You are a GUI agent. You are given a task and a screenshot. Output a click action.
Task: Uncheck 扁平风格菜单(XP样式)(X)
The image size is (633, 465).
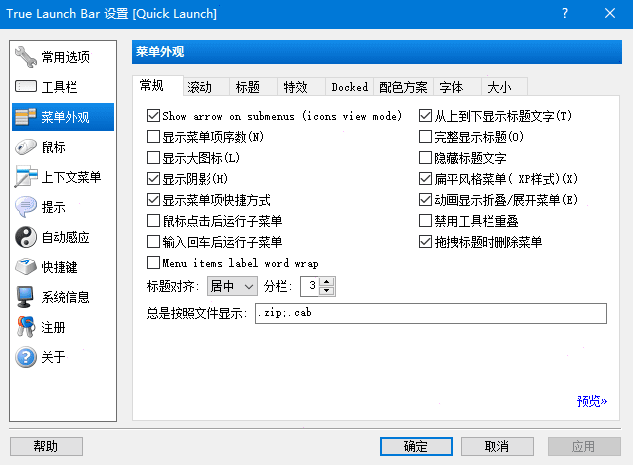[x=425, y=179]
